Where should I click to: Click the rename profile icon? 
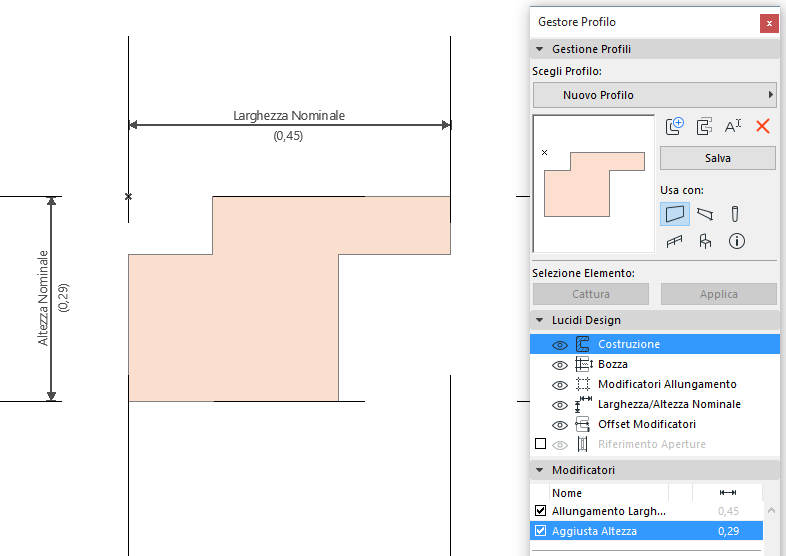[x=733, y=126]
